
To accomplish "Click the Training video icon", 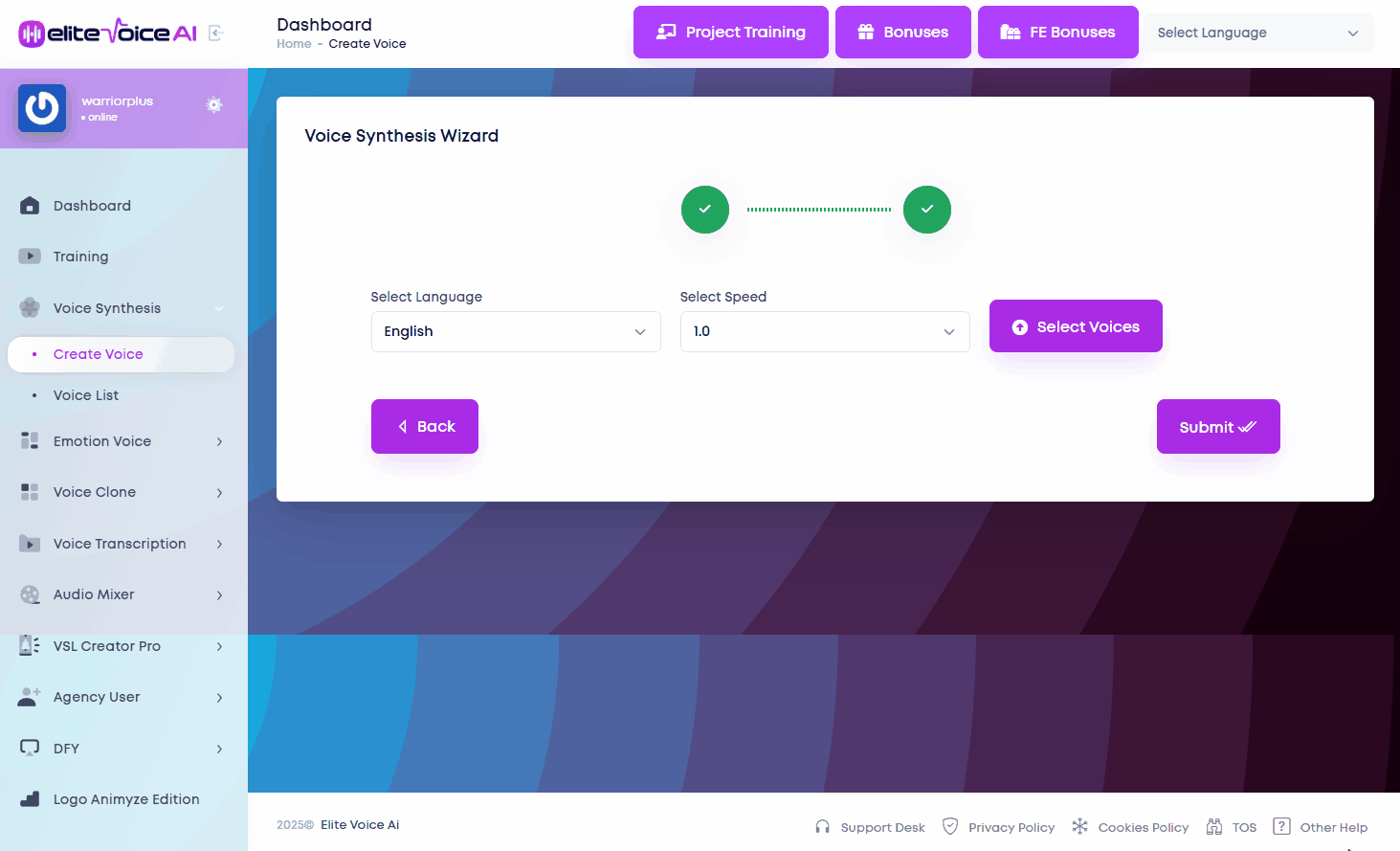I will coord(30,257).
